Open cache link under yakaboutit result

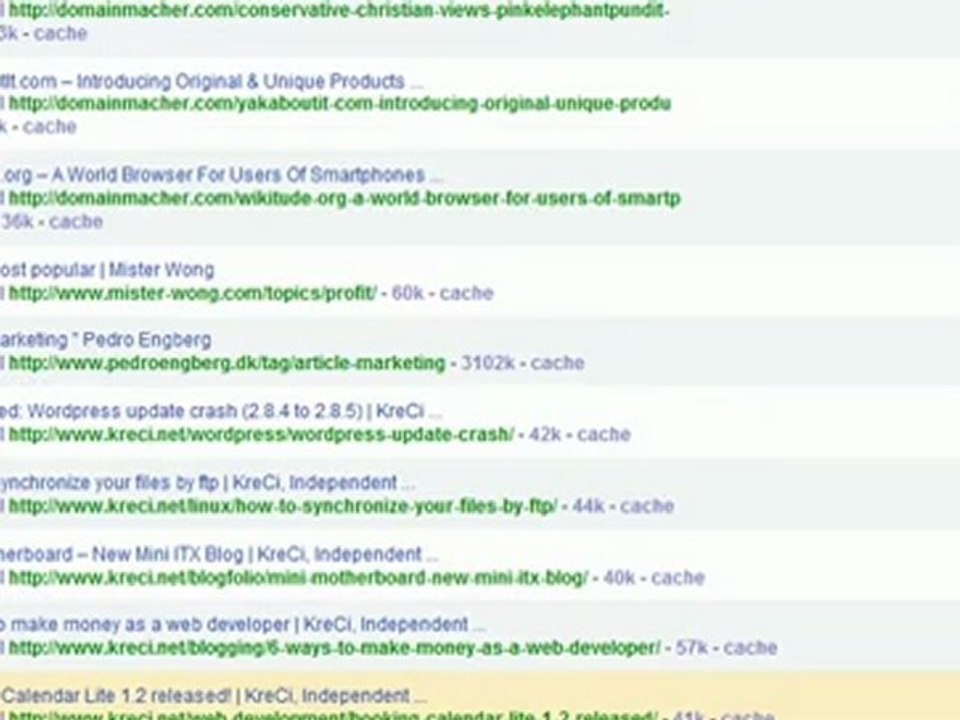tap(50, 127)
